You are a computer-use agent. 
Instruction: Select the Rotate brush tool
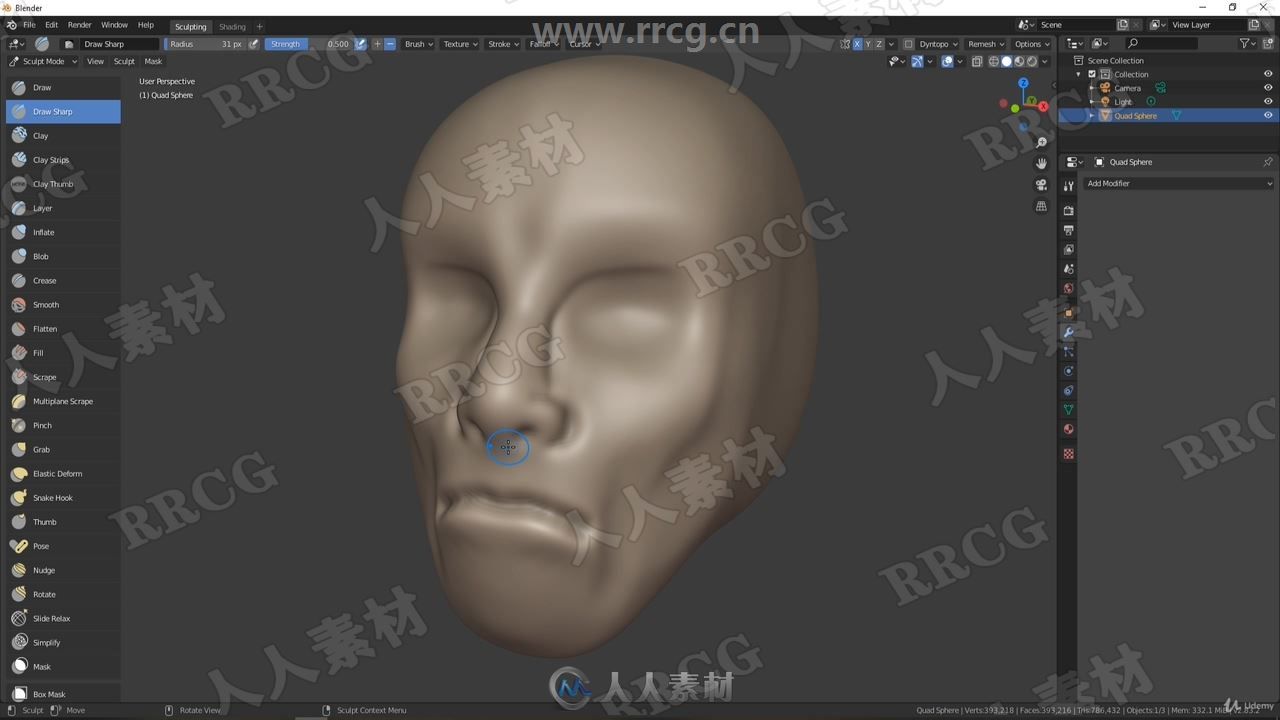coord(63,594)
